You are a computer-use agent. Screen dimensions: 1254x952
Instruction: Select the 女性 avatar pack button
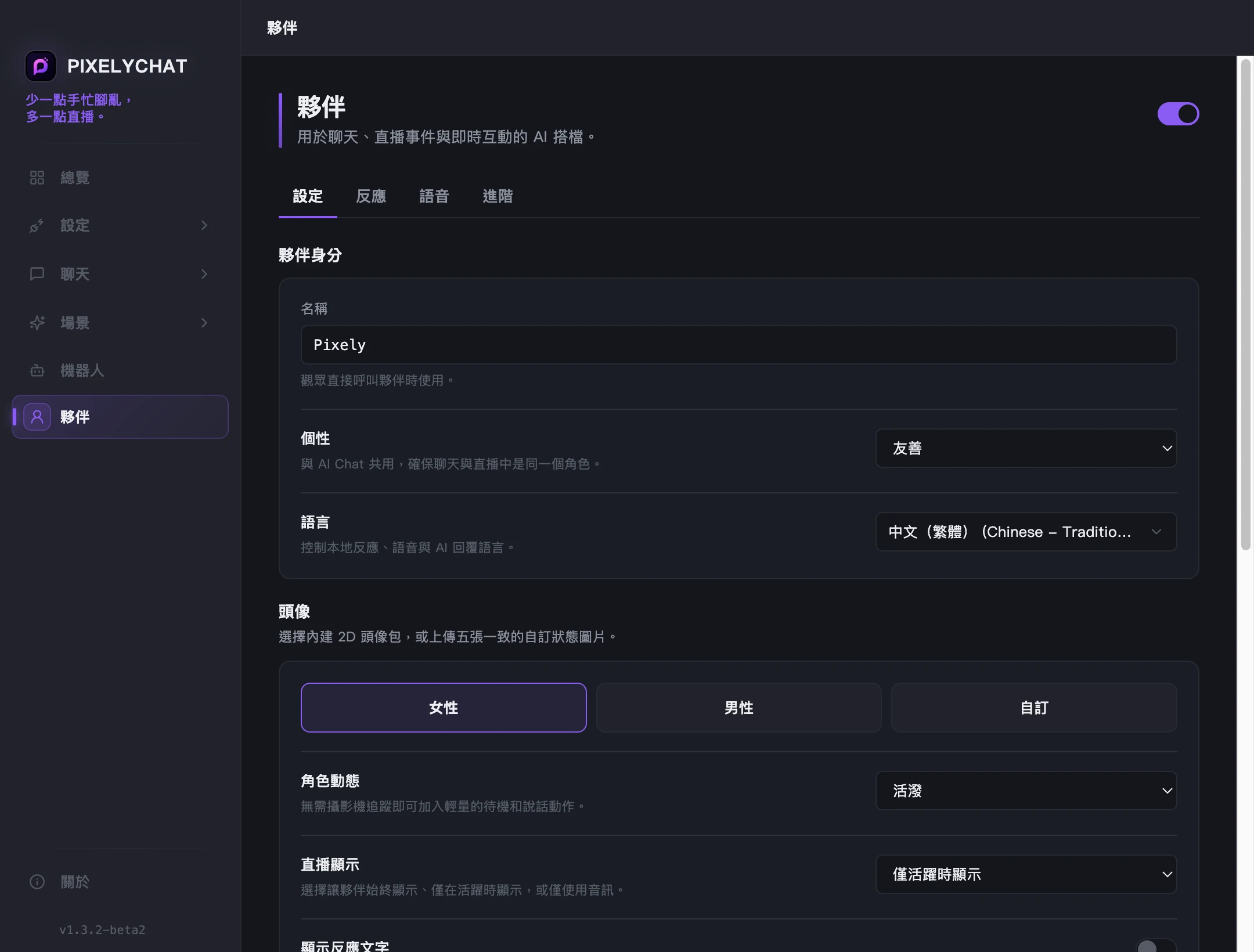coord(444,708)
